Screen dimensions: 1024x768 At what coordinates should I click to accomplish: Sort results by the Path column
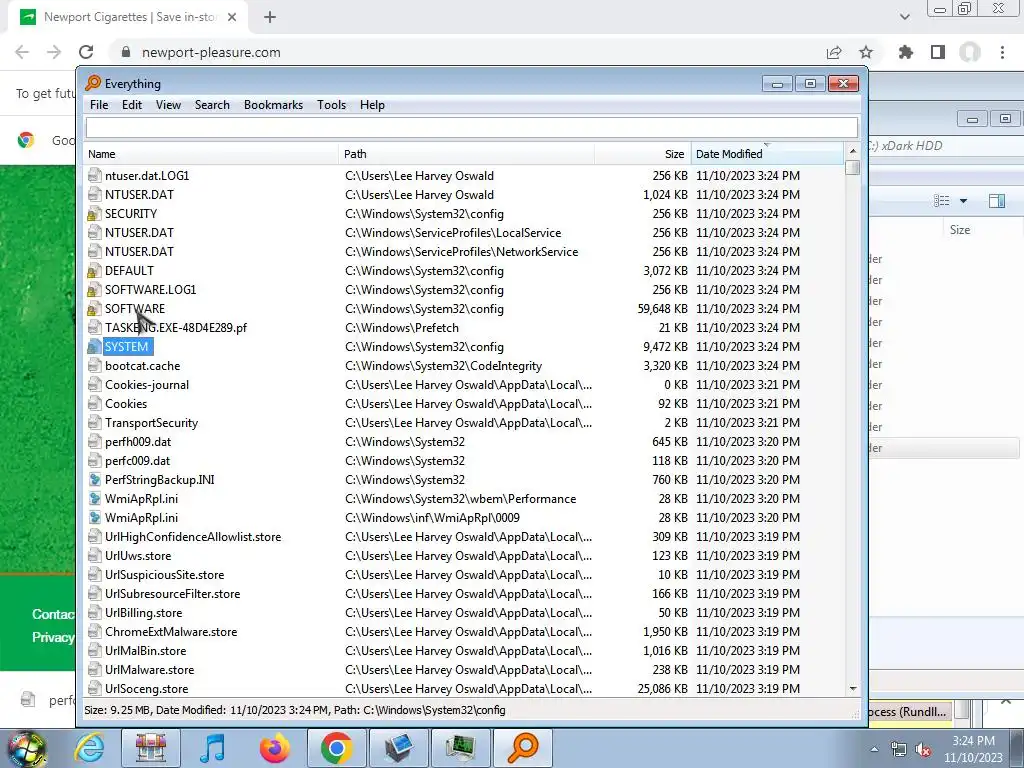click(x=466, y=154)
